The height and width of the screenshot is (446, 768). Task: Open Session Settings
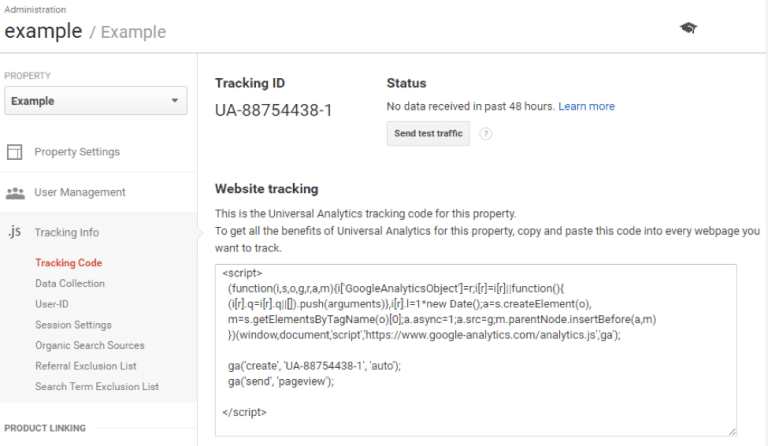pos(73,325)
